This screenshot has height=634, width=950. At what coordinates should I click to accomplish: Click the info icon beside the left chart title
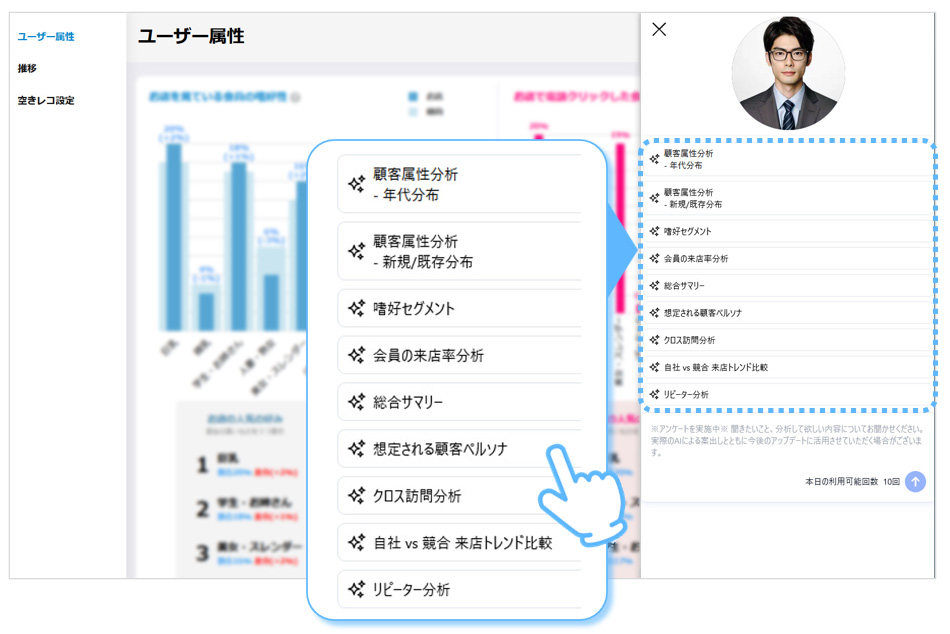pyautogui.click(x=295, y=98)
